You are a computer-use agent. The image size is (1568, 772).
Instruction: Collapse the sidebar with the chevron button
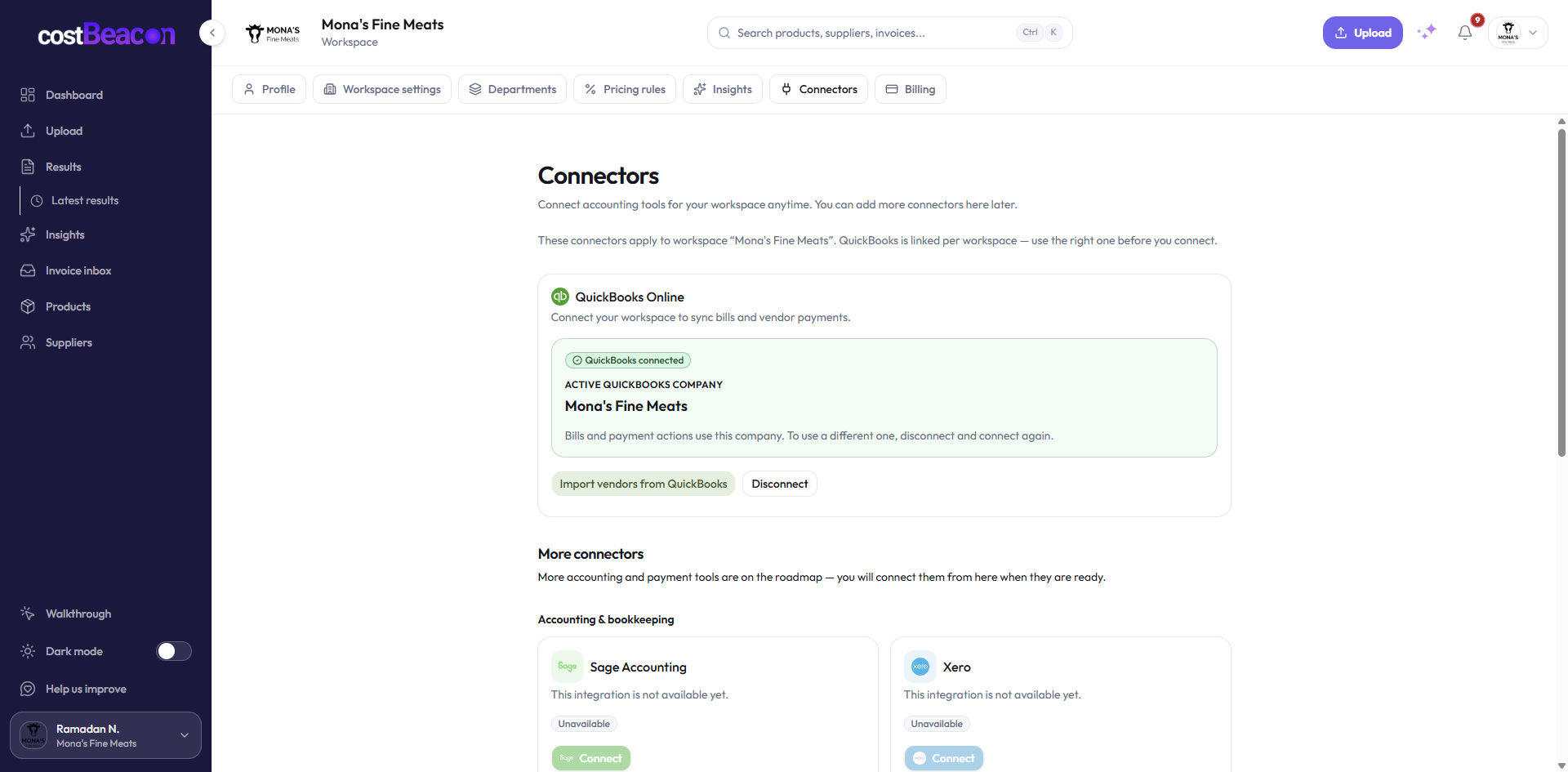(x=212, y=33)
